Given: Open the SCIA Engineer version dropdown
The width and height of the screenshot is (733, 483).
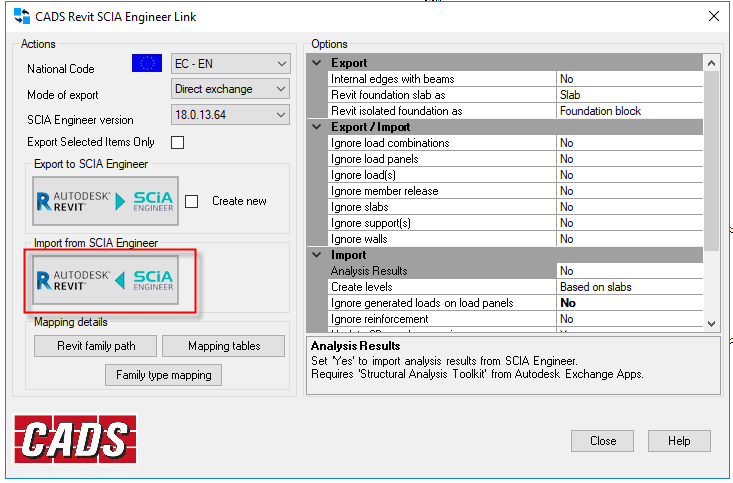Looking at the screenshot, I should (x=230, y=115).
